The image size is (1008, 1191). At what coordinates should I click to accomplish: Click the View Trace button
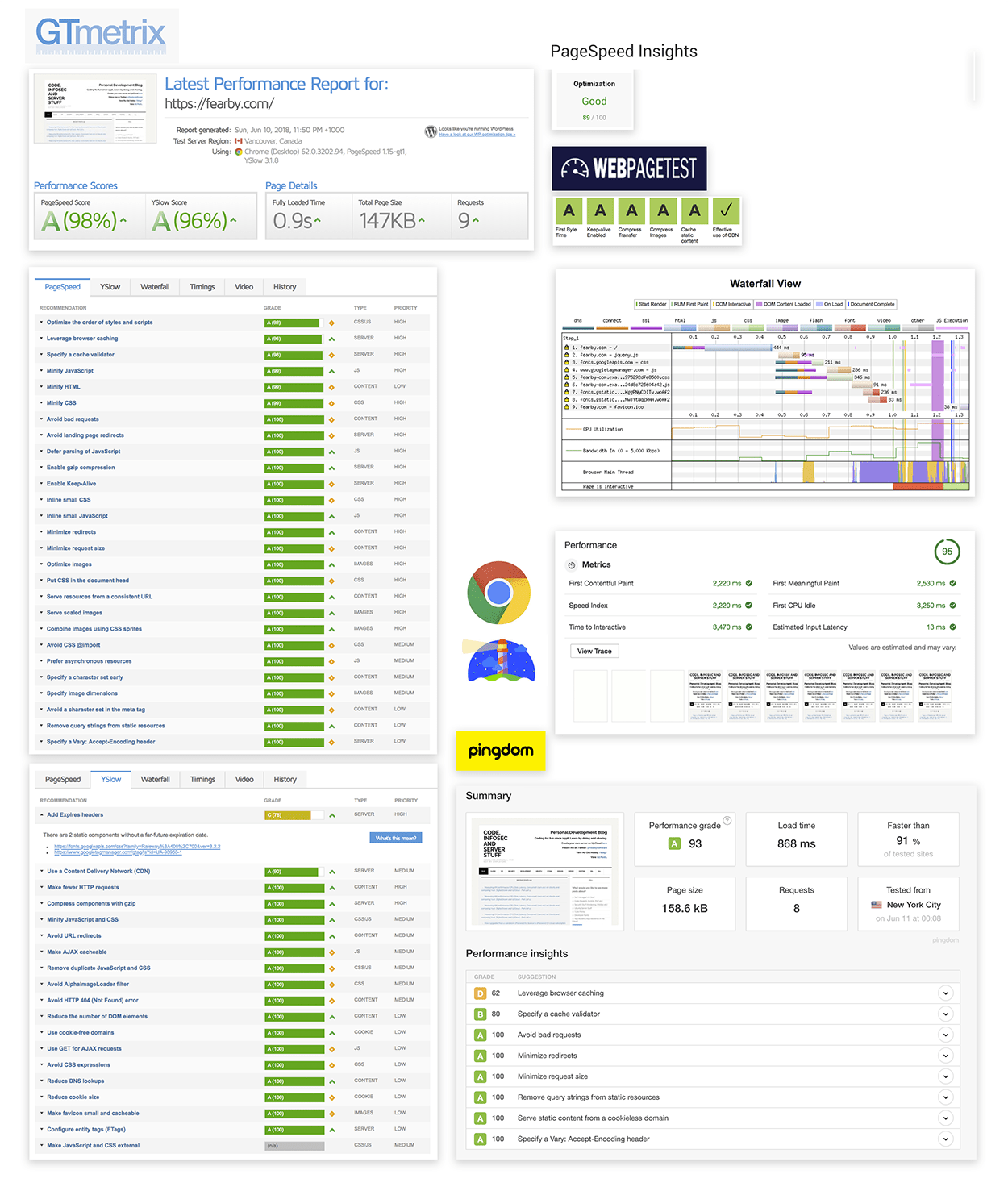(x=594, y=652)
